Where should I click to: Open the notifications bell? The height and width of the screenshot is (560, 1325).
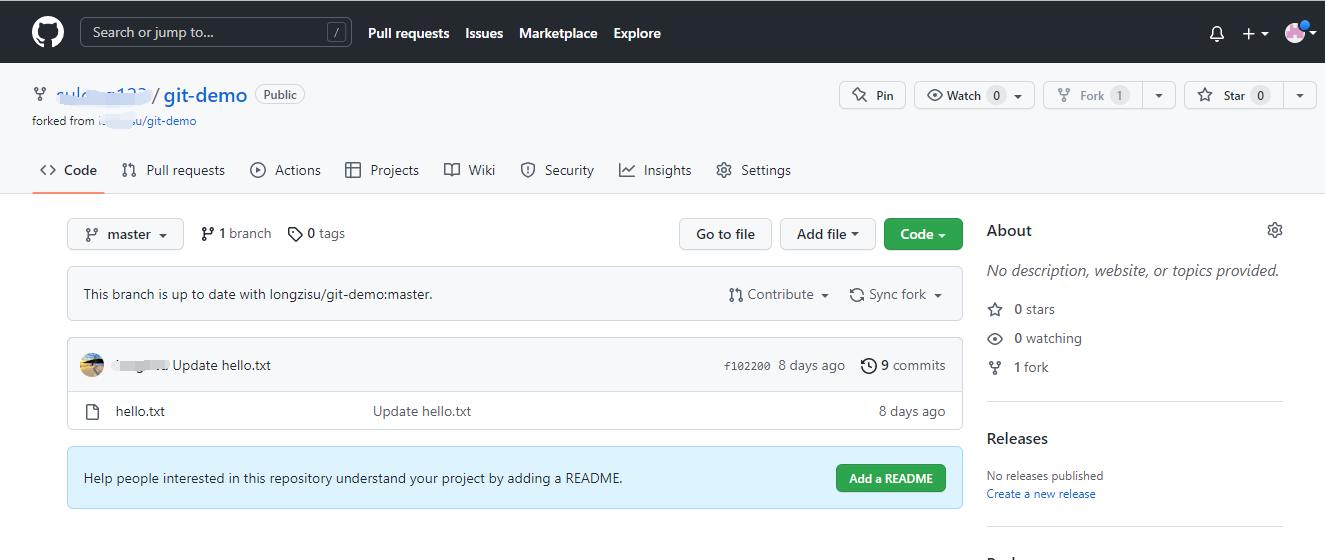pyautogui.click(x=1217, y=33)
